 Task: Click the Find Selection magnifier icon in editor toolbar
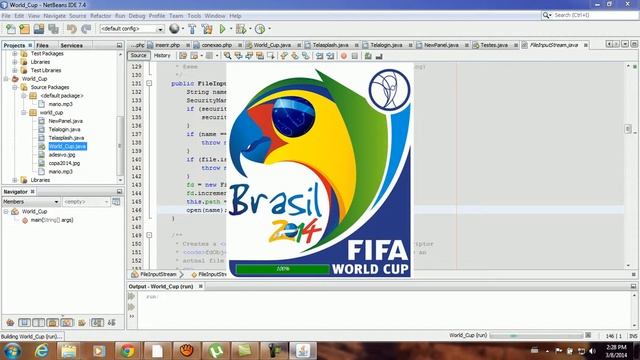click(x=227, y=56)
